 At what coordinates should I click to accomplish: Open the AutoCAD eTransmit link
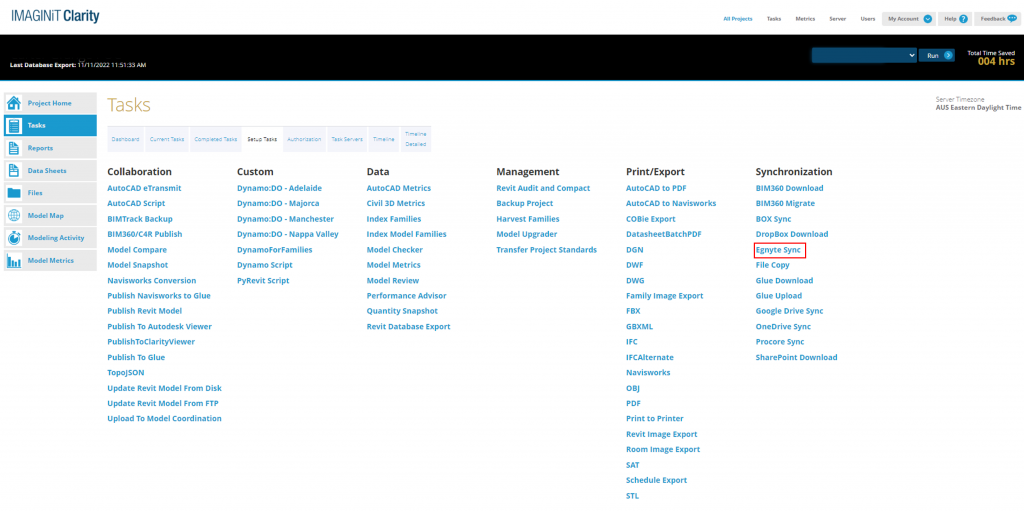[144, 188]
